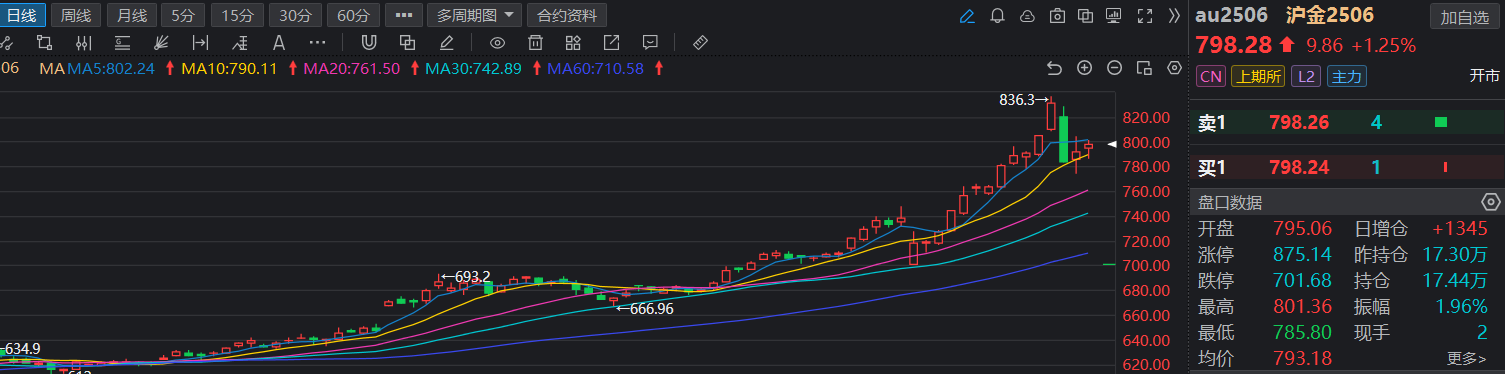The height and width of the screenshot is (374, 1505).
Task: Select the fan lines drawing tool
Action: (x=161, y=42)
